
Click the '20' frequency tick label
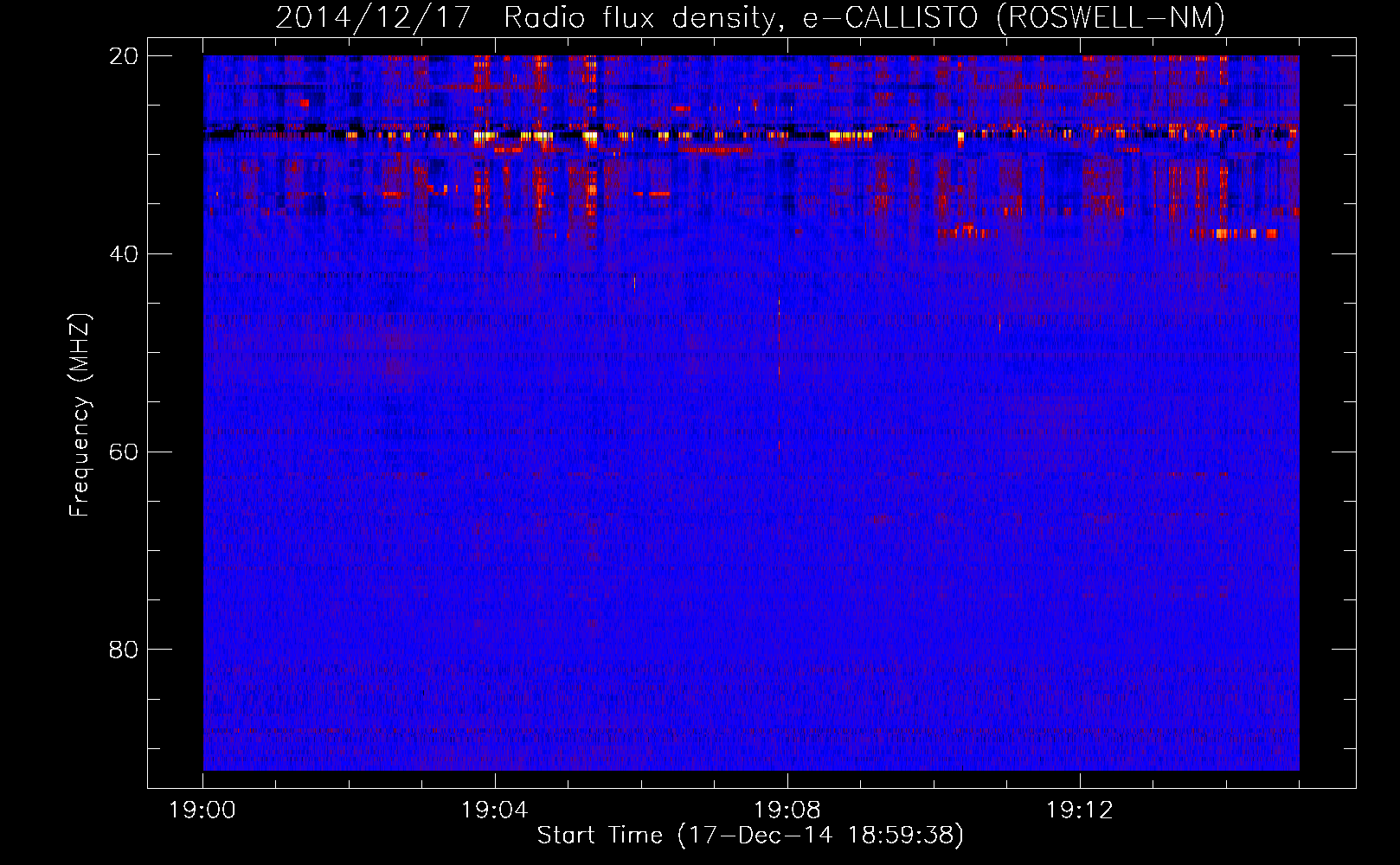pyautogui.click(x=124, y=56)
